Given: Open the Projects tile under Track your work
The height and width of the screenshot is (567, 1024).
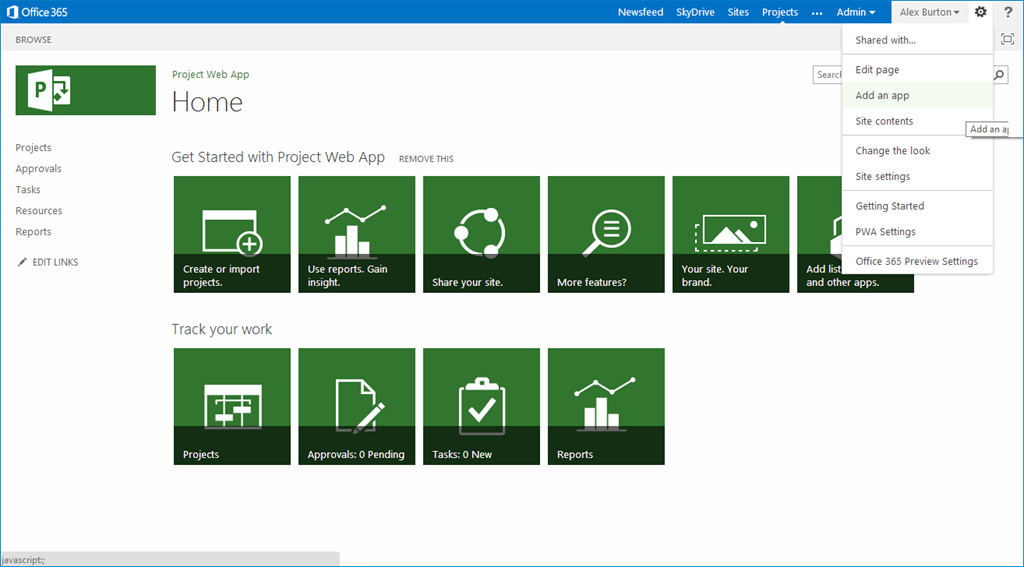Looking at the screenshot, I should [x=232, y=406].
